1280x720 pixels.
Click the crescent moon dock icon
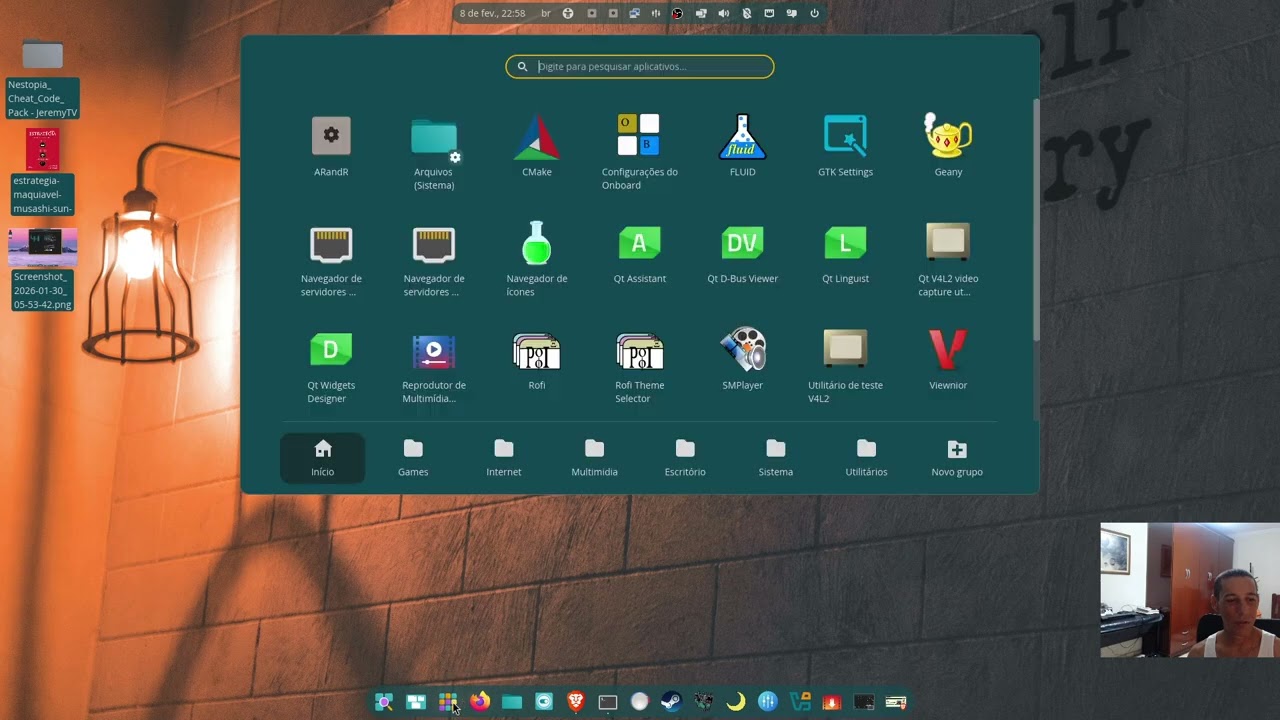(736, 702)
